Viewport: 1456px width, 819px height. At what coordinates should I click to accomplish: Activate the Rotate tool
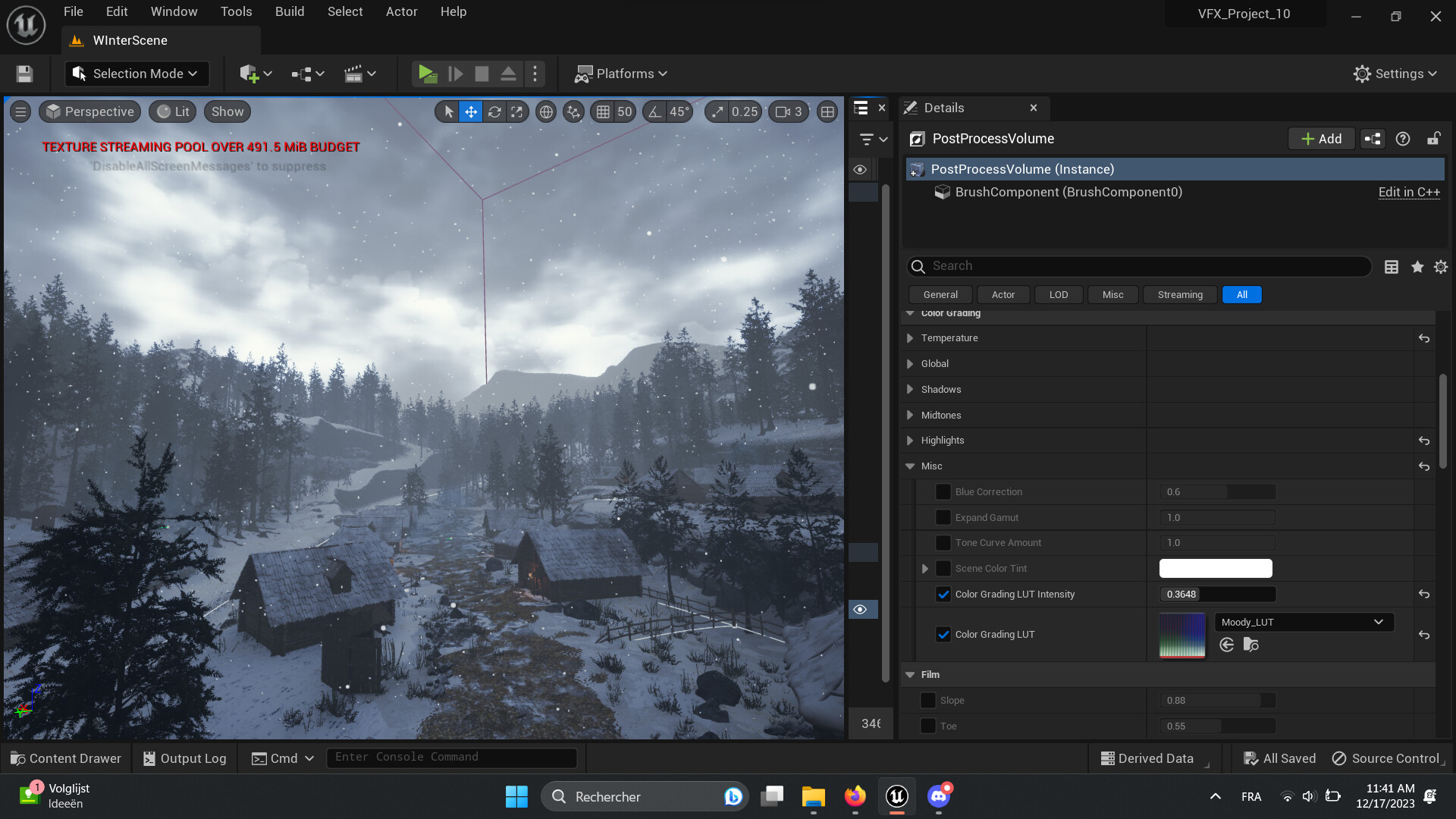(494, 111)
